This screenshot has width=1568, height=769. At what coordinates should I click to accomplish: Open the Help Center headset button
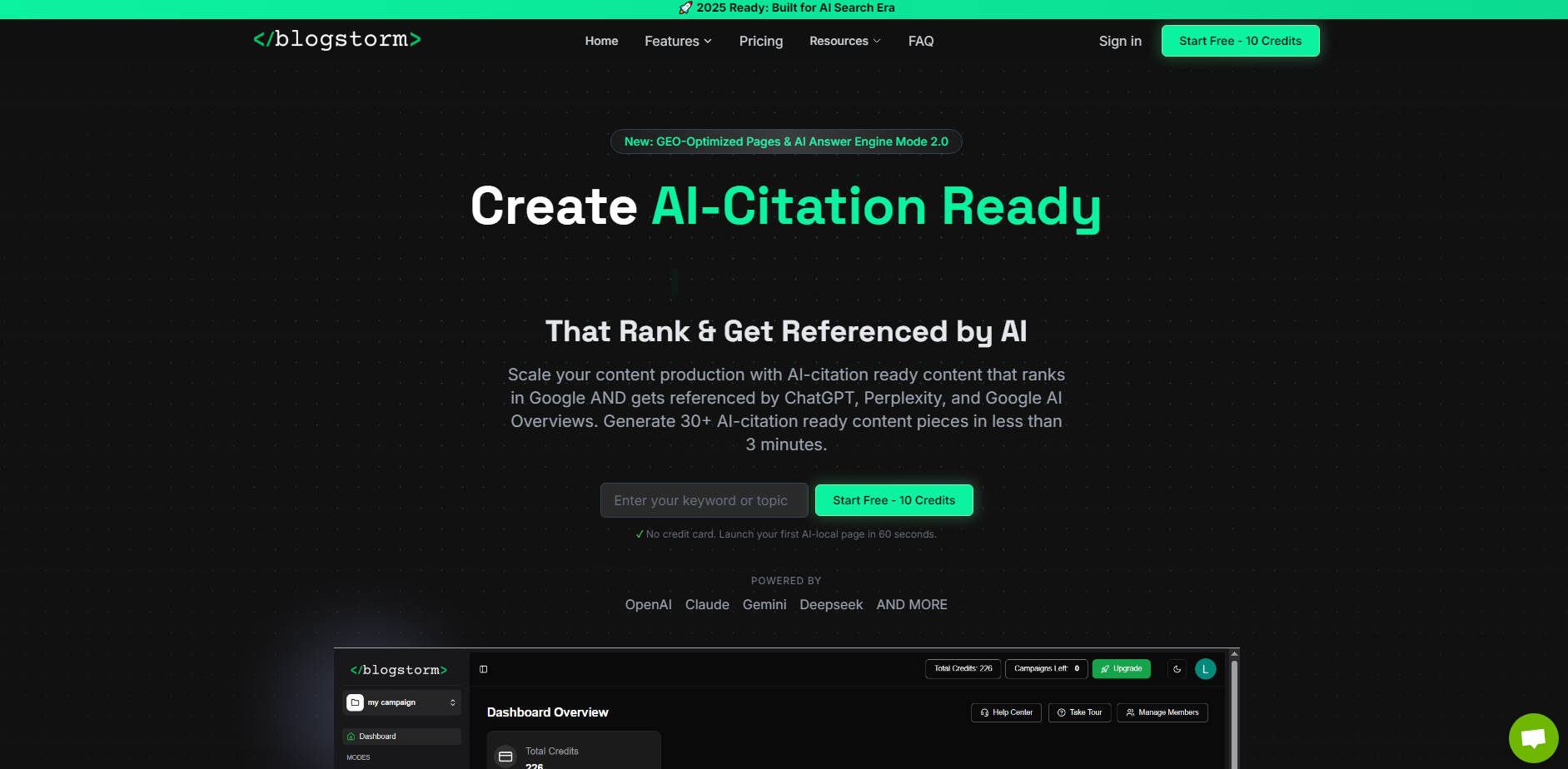point(1005,712)
